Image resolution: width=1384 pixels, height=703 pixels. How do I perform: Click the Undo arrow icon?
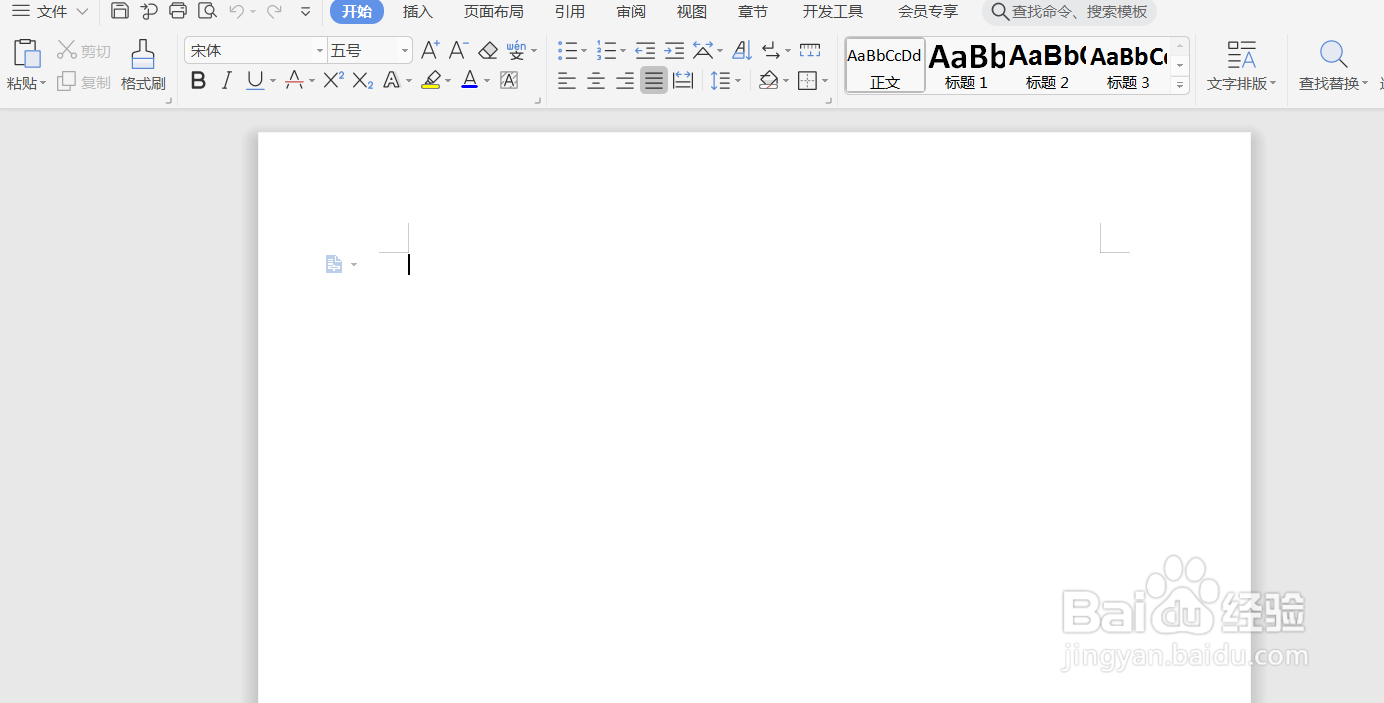[x=236, y=11]
